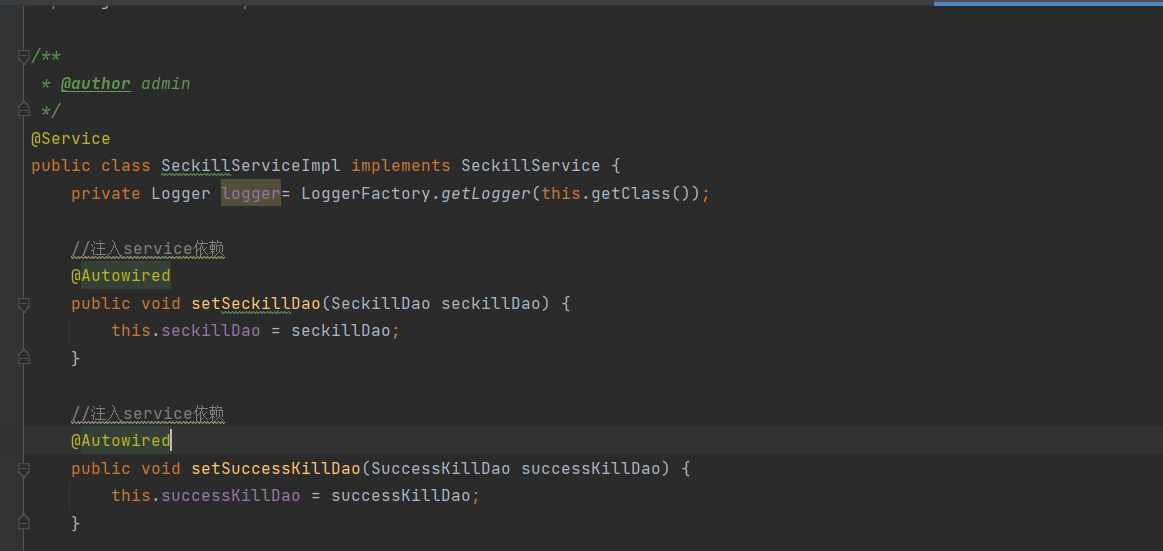Click the this.seckillDao field reference
The width and height of the screenshot is (1163, 551).
(210, 330)
